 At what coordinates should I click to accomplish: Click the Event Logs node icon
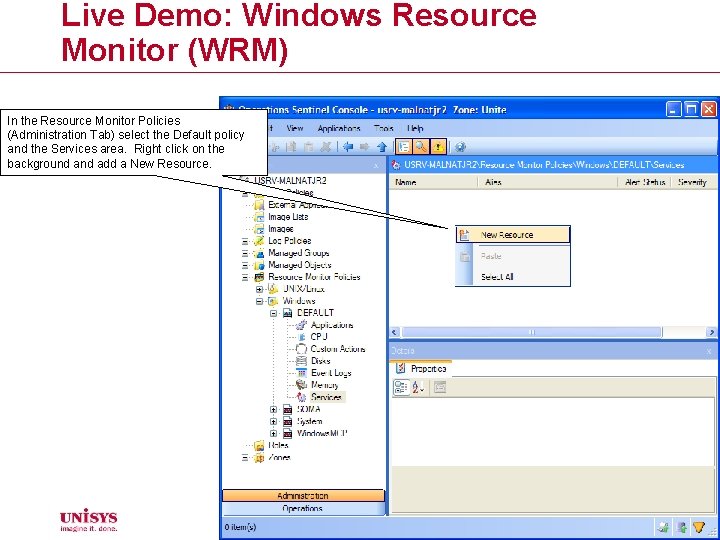click(301, 373)
